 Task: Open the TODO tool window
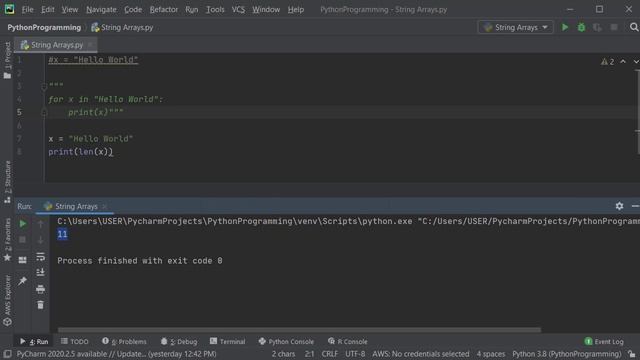point(75,341)
